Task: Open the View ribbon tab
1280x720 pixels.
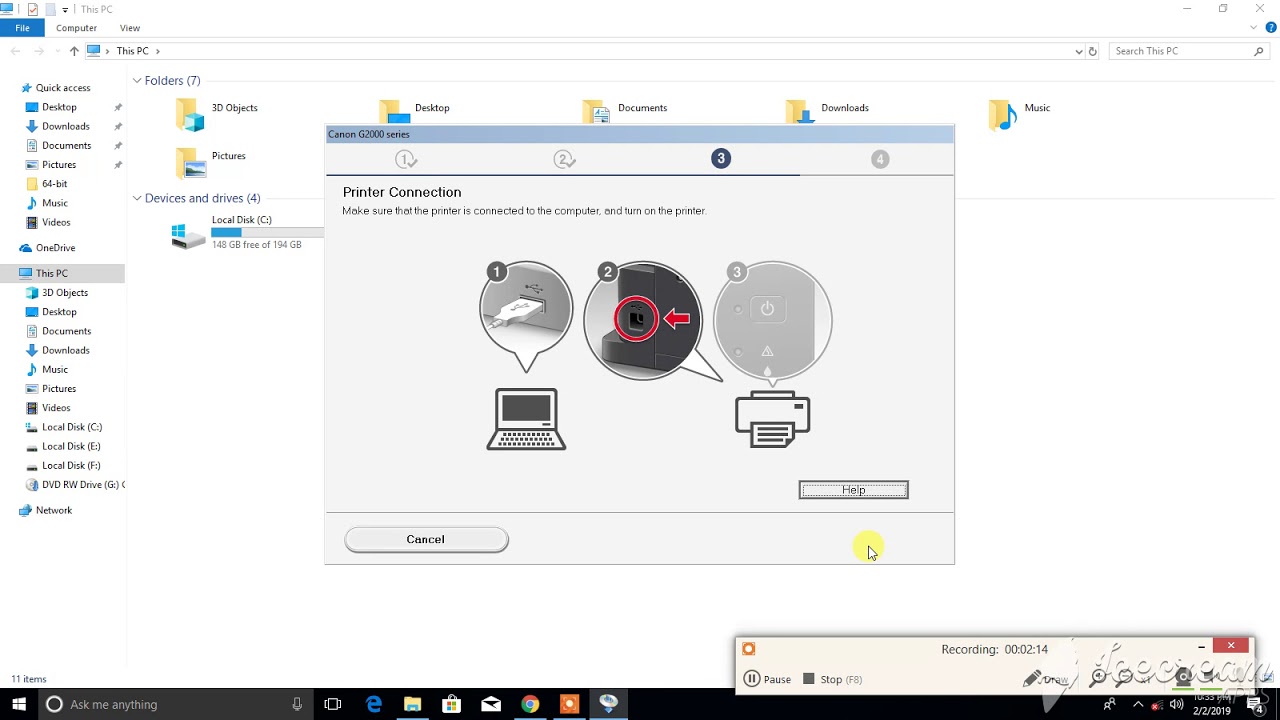Action: pos(130,28)
